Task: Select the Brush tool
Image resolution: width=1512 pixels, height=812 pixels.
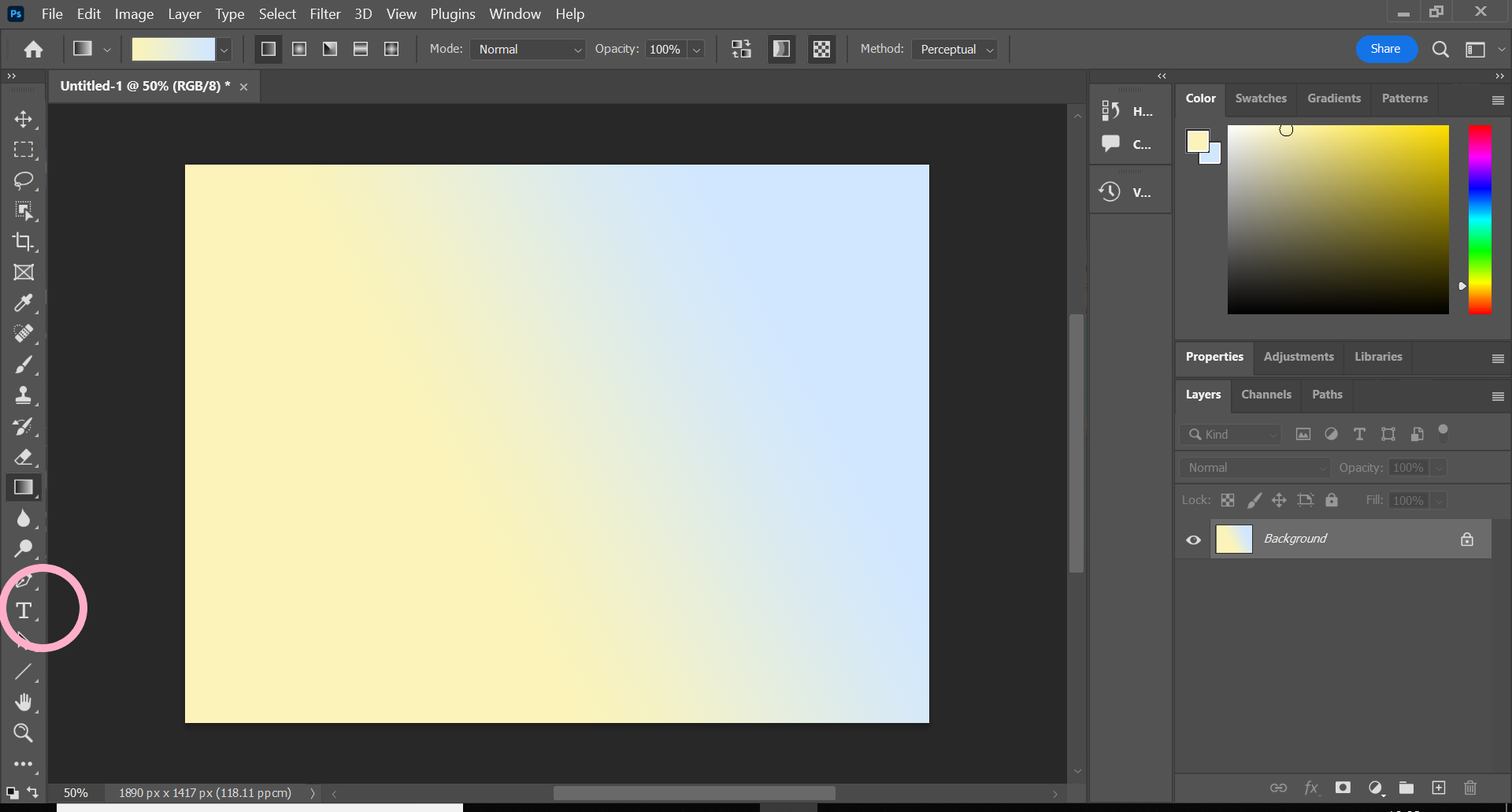Action: pyautogui.click(x=24, y=365)
